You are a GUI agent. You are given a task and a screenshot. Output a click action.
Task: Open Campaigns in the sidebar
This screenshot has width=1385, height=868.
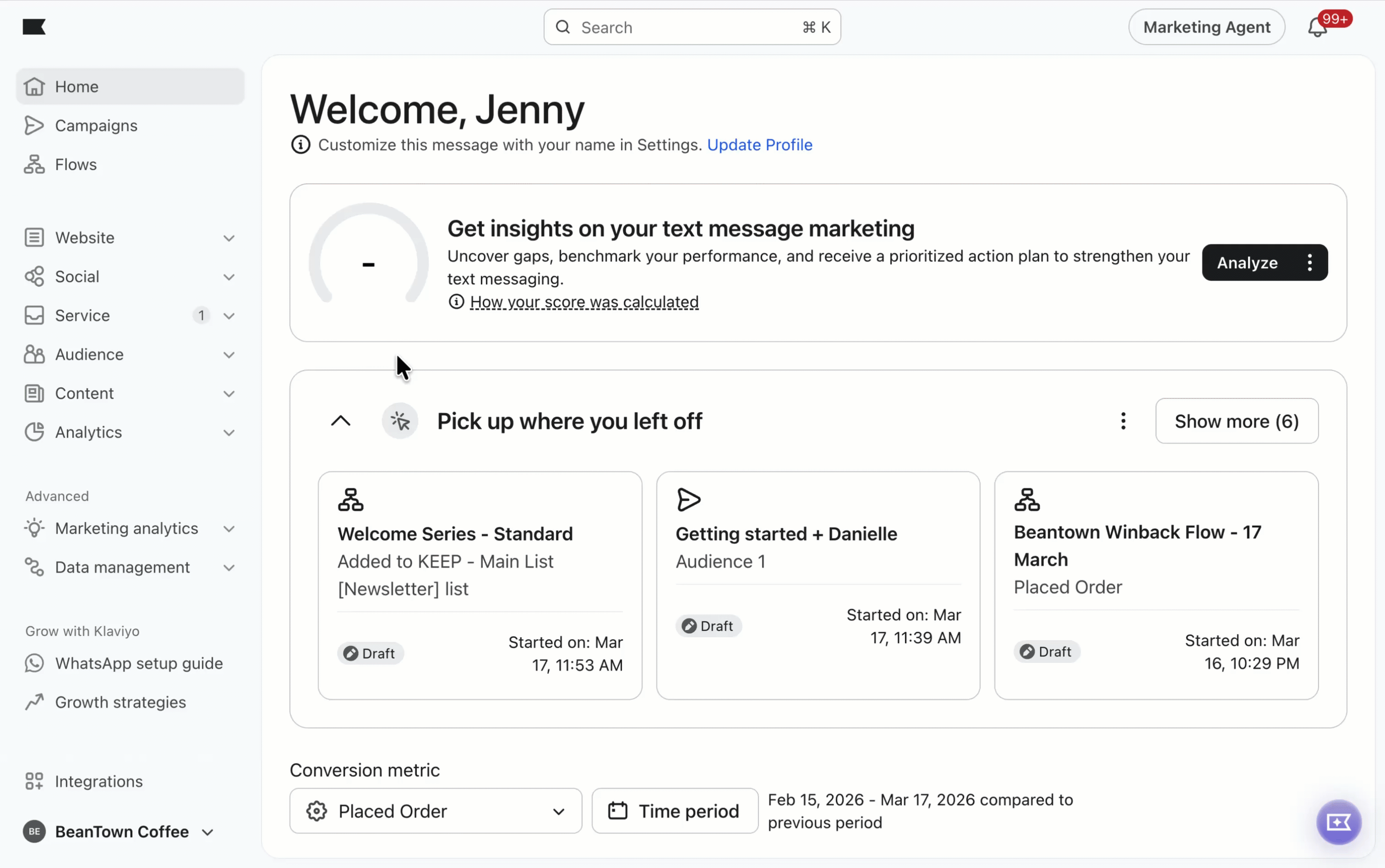click(x=131, y=126)
